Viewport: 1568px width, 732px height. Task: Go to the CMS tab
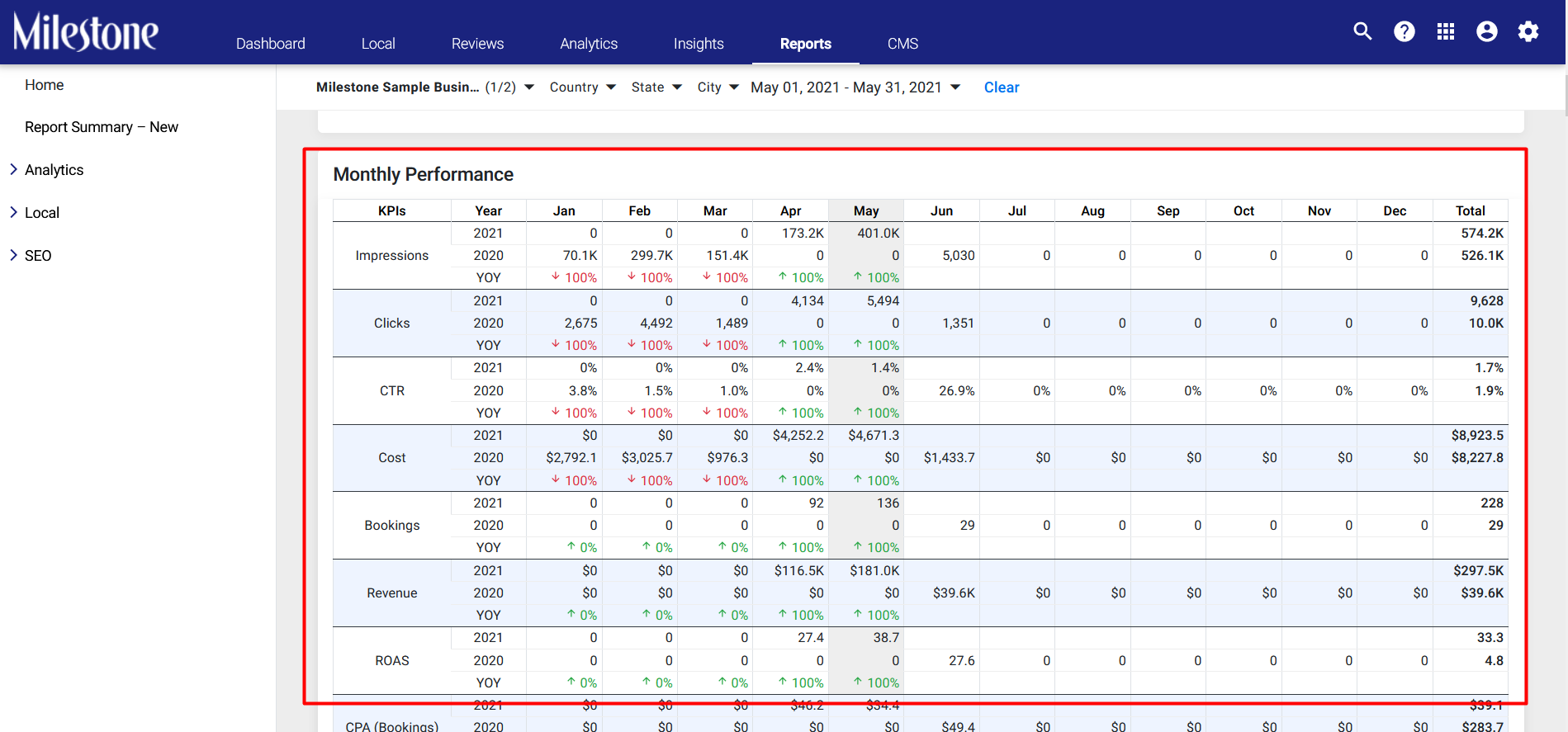coord(902,44)
